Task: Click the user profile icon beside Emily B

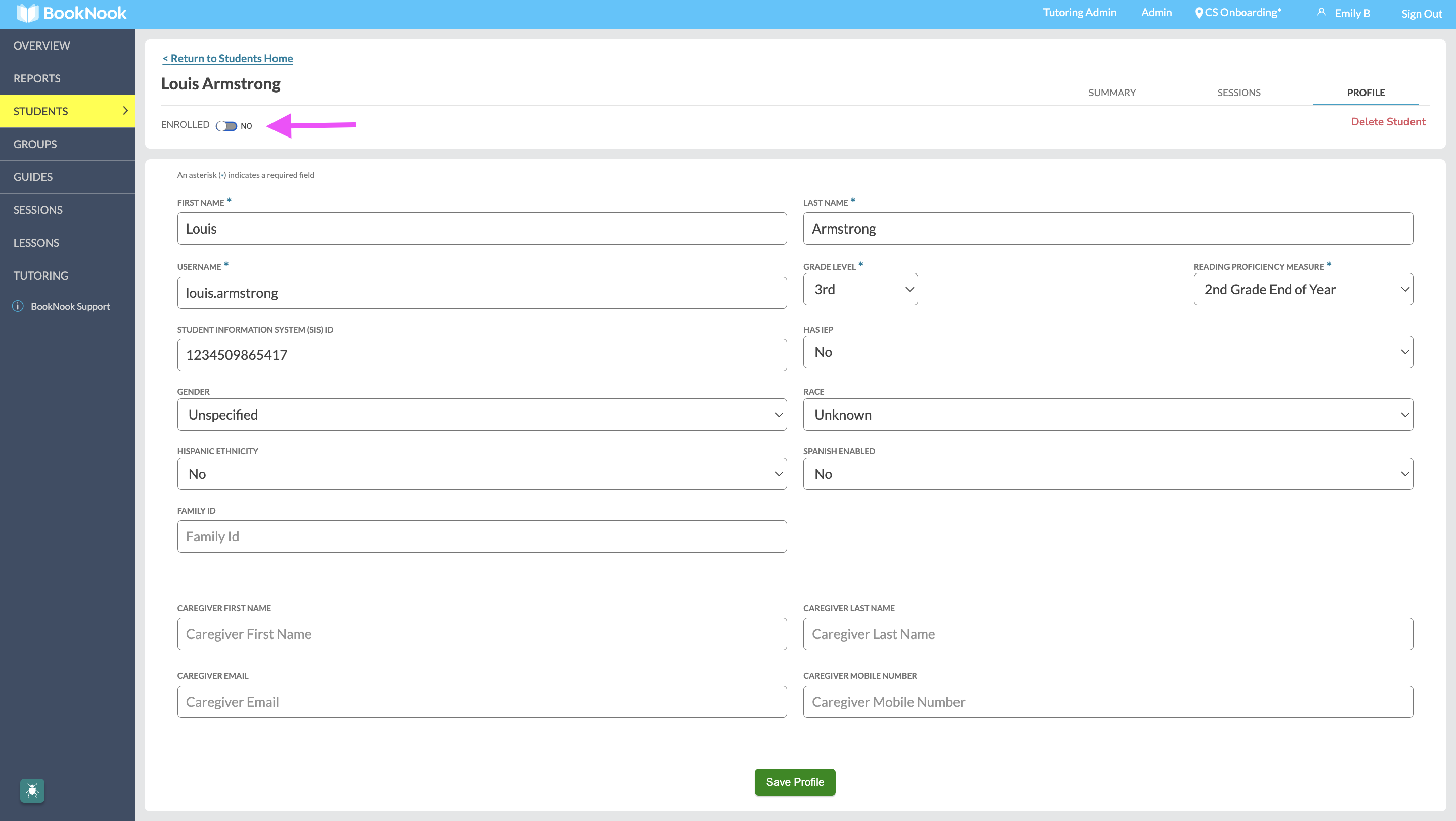Action: coord(1321,12)
